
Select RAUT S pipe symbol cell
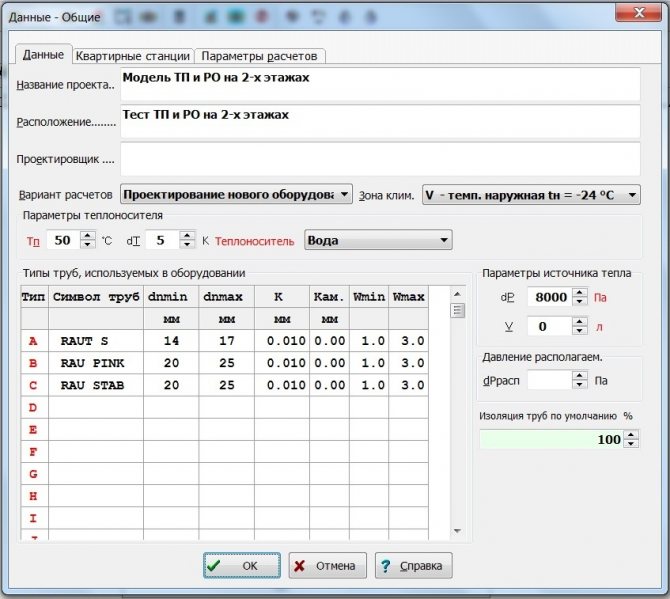(x=95, y=341)
